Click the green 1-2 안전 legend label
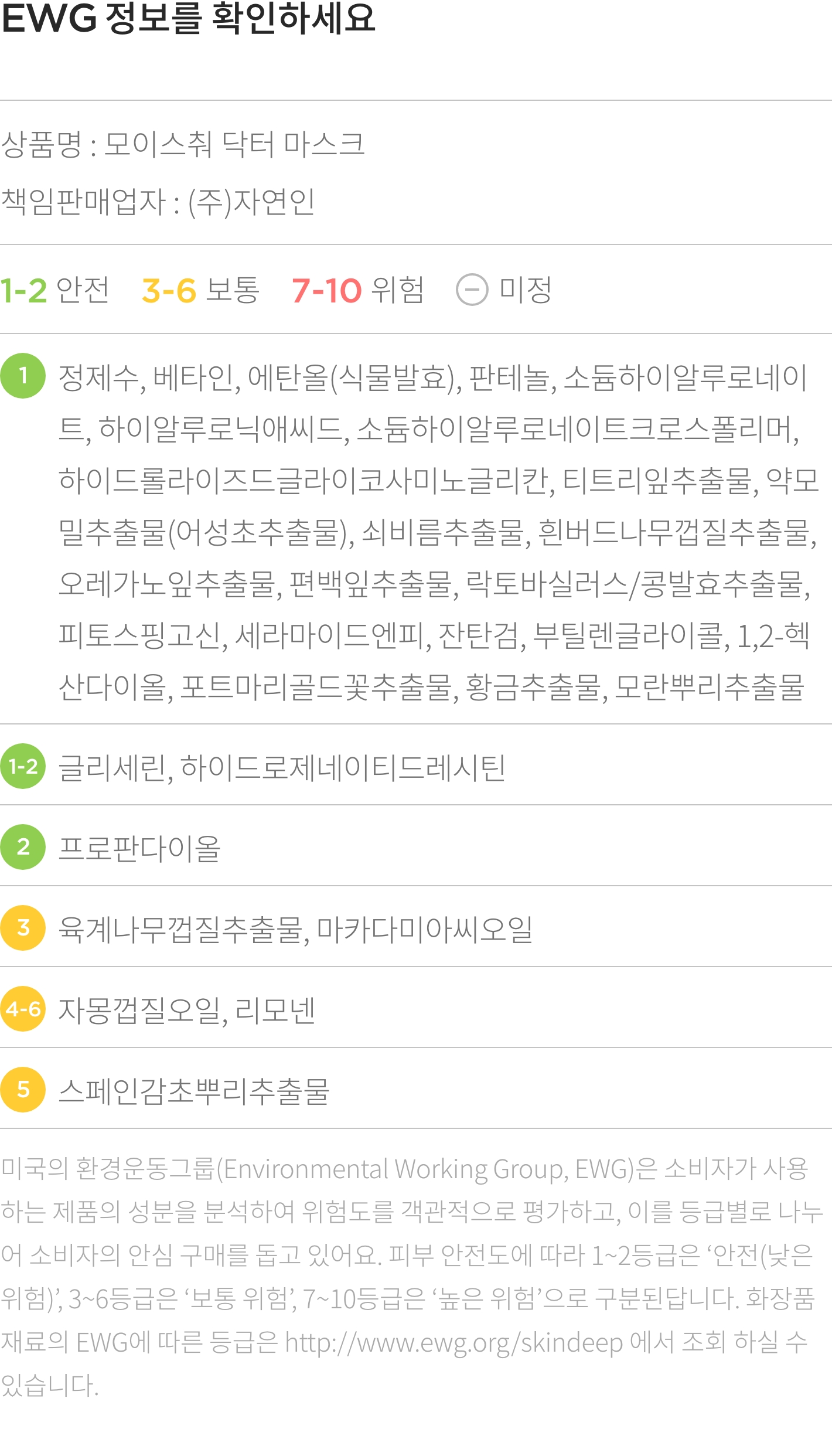The image size is (832, 1456). click(x=54, y=290)
